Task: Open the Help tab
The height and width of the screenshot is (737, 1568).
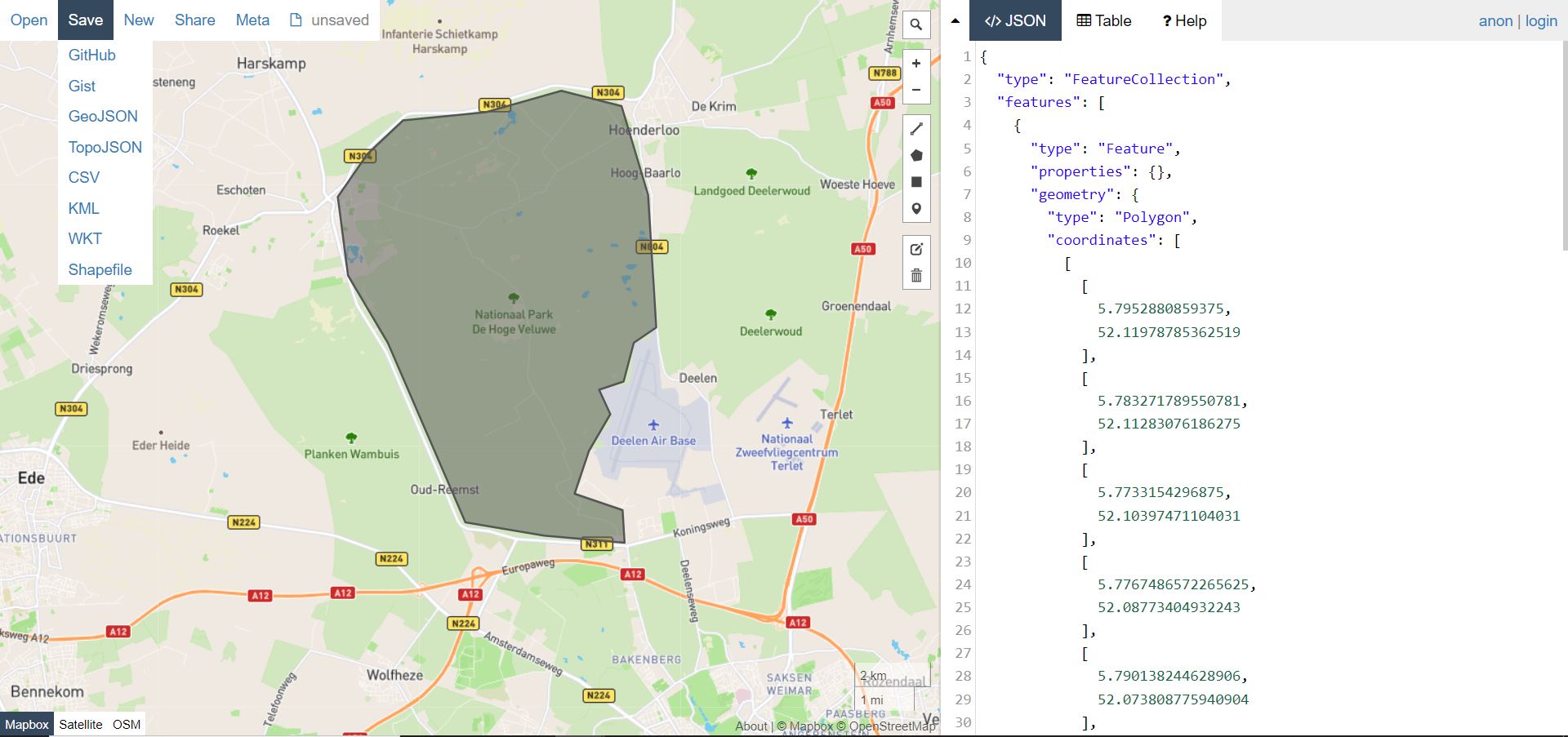Action: pos(1184,20)
